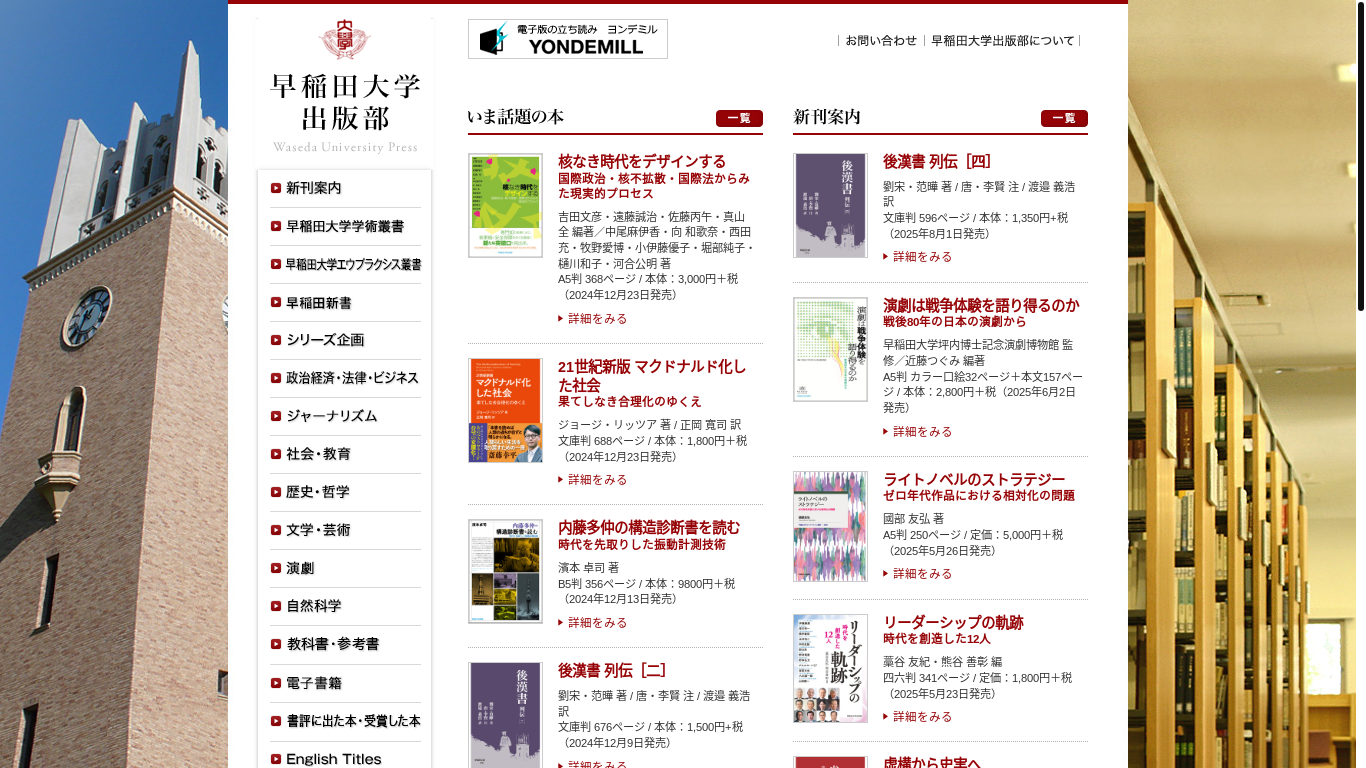
Task: Open cover thumbnail of マクドナルド化した社会
Action: point(505,410)
